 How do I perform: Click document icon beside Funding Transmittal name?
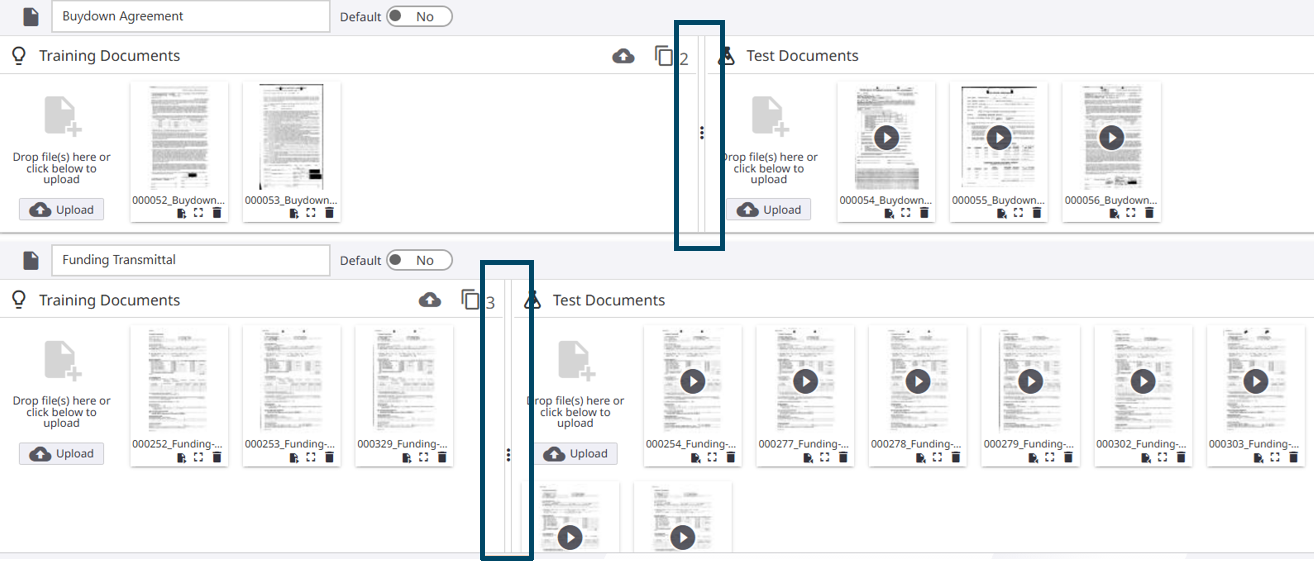[31, 260]
